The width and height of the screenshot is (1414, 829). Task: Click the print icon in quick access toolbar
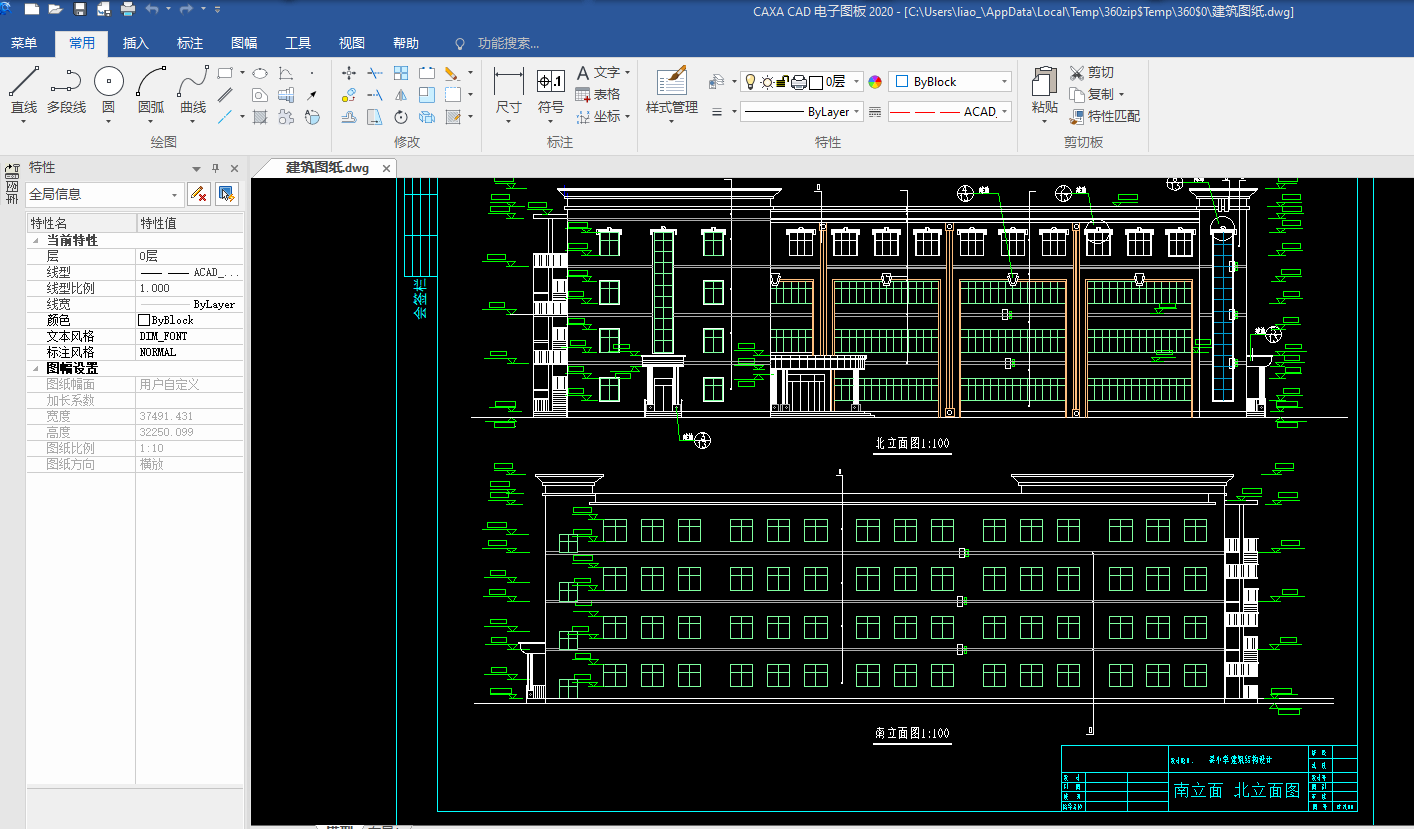pos(128,9)
